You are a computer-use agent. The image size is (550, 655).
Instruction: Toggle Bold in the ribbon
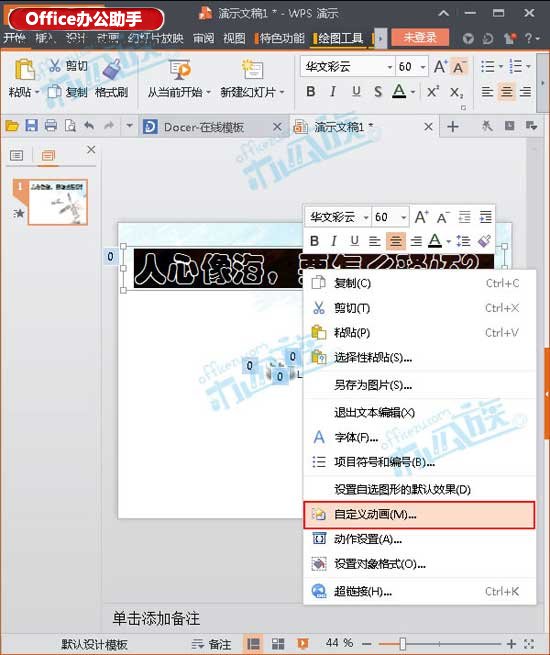(x=311, y=91)
